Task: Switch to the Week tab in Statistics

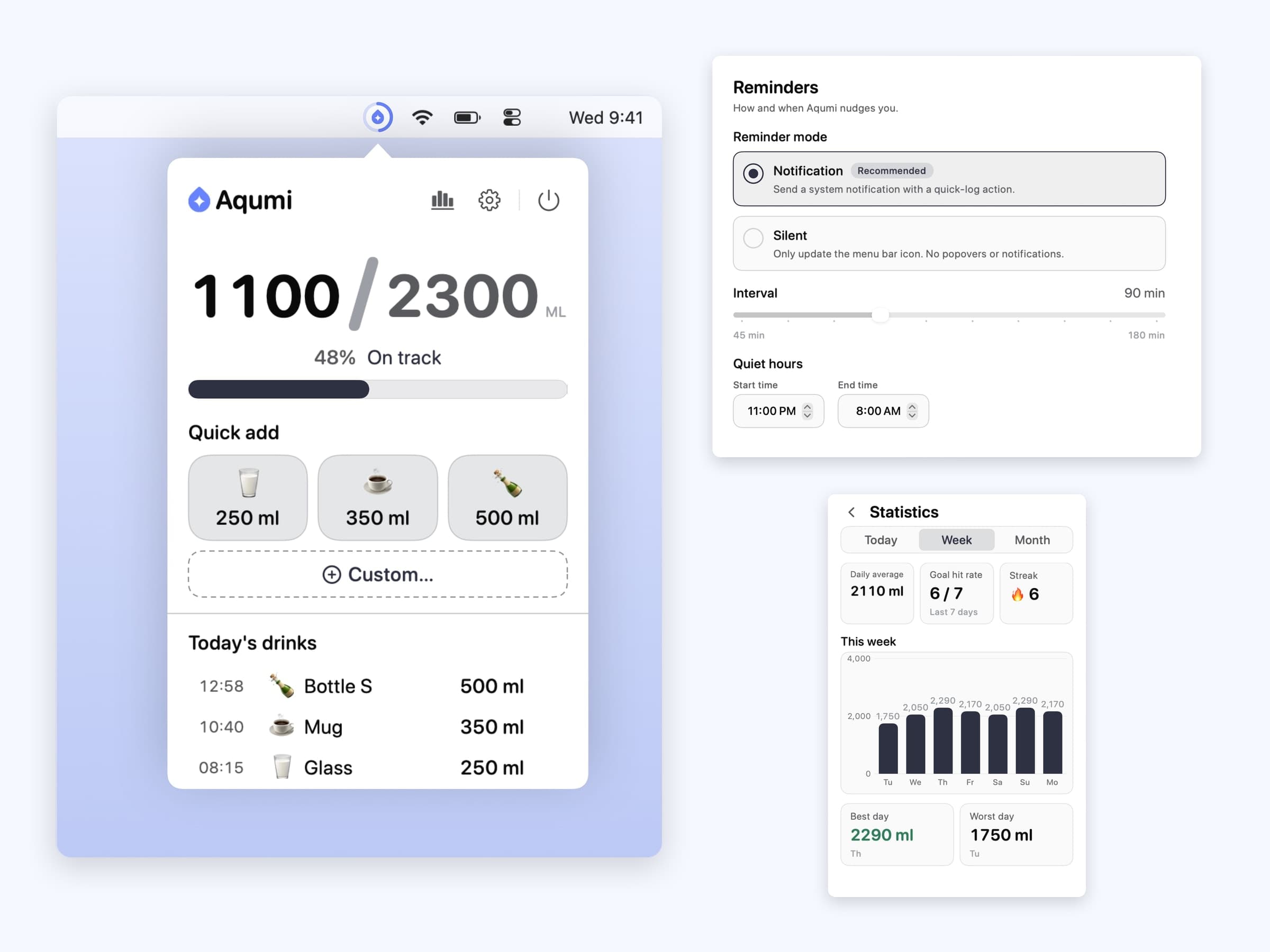Action: 957,540
